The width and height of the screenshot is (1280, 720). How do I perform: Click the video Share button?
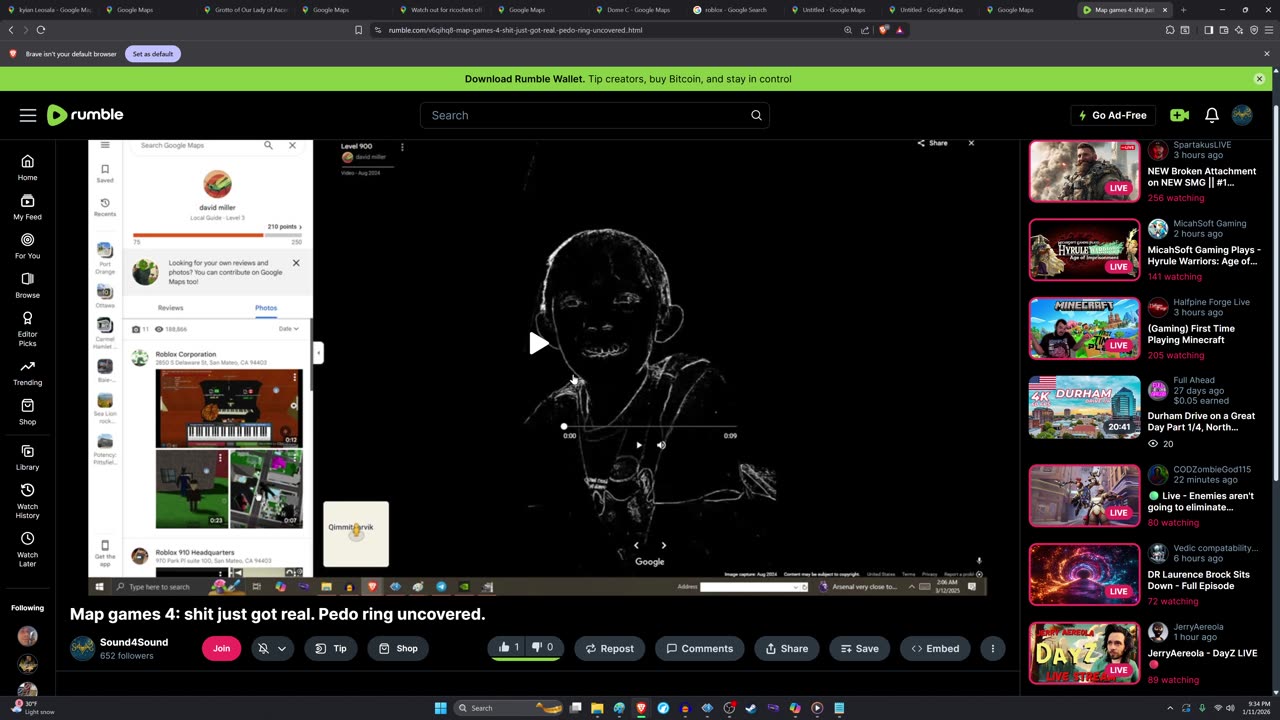coord(786,648)
